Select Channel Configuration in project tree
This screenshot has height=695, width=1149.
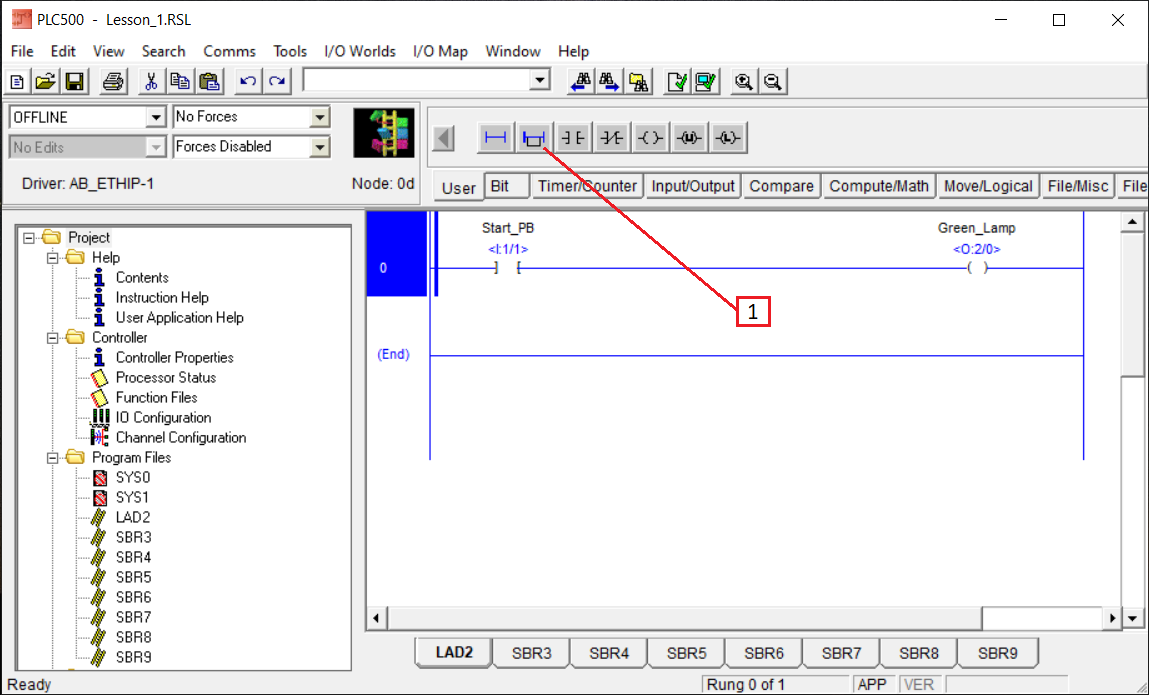(x=180, y=438)
